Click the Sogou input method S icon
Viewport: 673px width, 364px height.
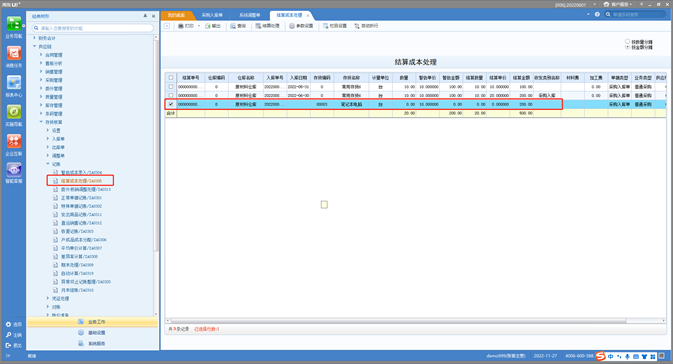[x=600, y=356]
